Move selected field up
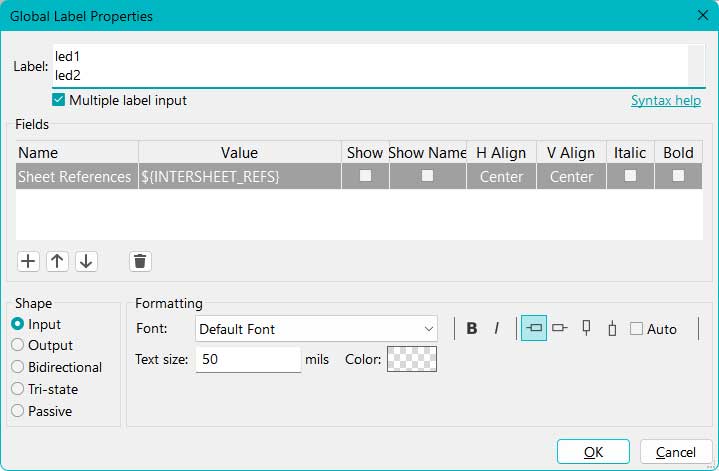This screenshot has width=719, height=471. [x=58, y=261]
